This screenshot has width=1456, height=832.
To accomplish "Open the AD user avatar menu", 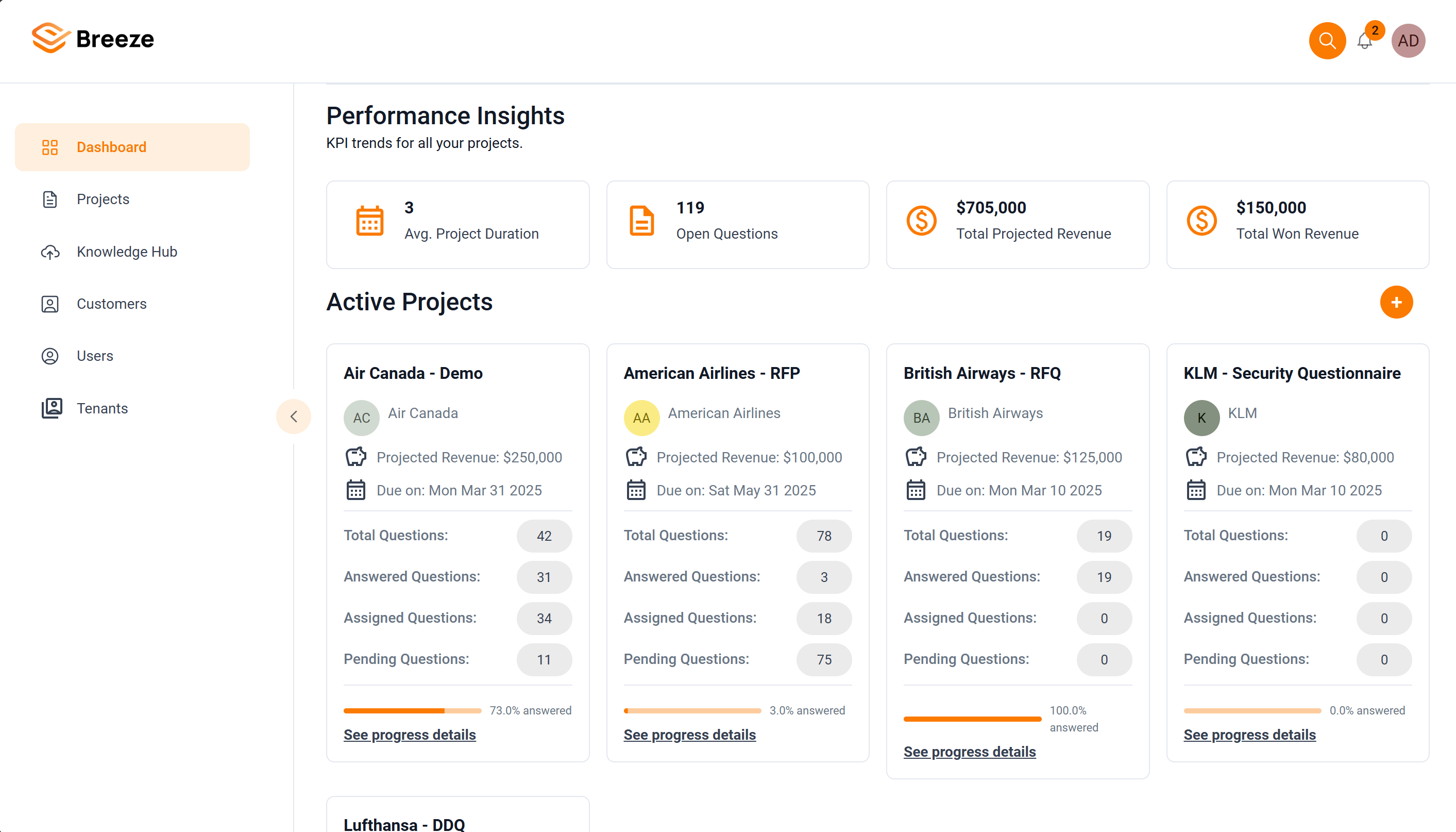I will [1408, 41].
